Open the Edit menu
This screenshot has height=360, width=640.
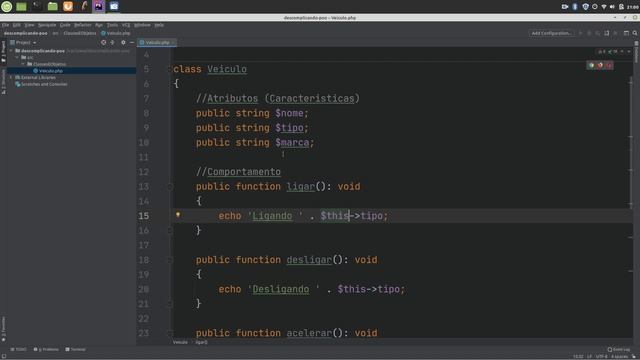pos(16,25)
